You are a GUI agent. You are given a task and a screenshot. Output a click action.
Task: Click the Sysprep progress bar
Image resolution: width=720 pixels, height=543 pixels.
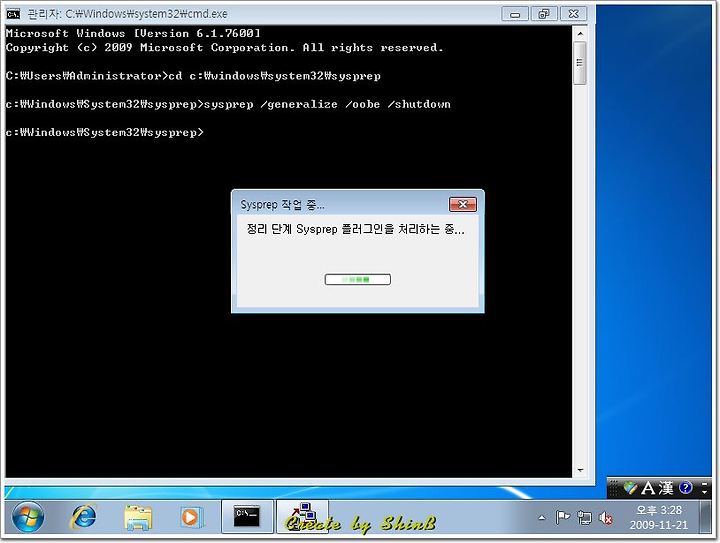tap(358, 280)
